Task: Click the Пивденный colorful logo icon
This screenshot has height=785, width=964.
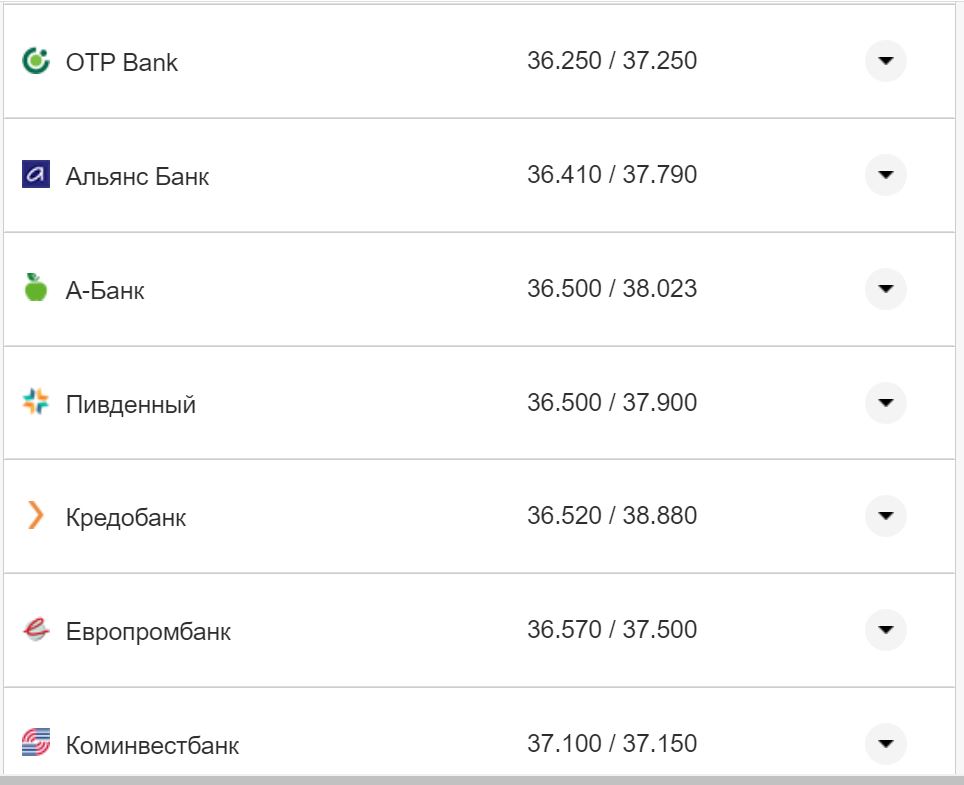Action: pyautogui.click(x=35, y=403)
